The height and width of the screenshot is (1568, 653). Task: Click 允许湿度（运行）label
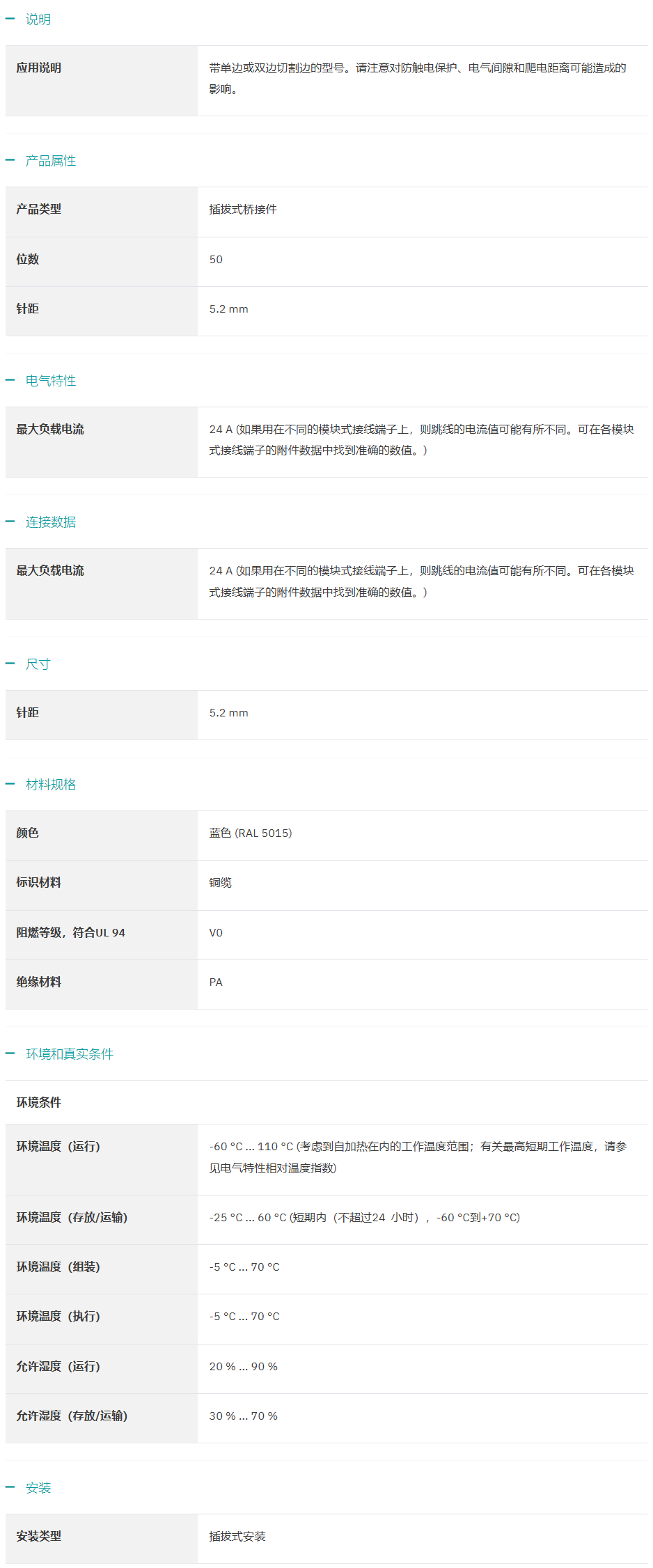[x=58, y=1367]
